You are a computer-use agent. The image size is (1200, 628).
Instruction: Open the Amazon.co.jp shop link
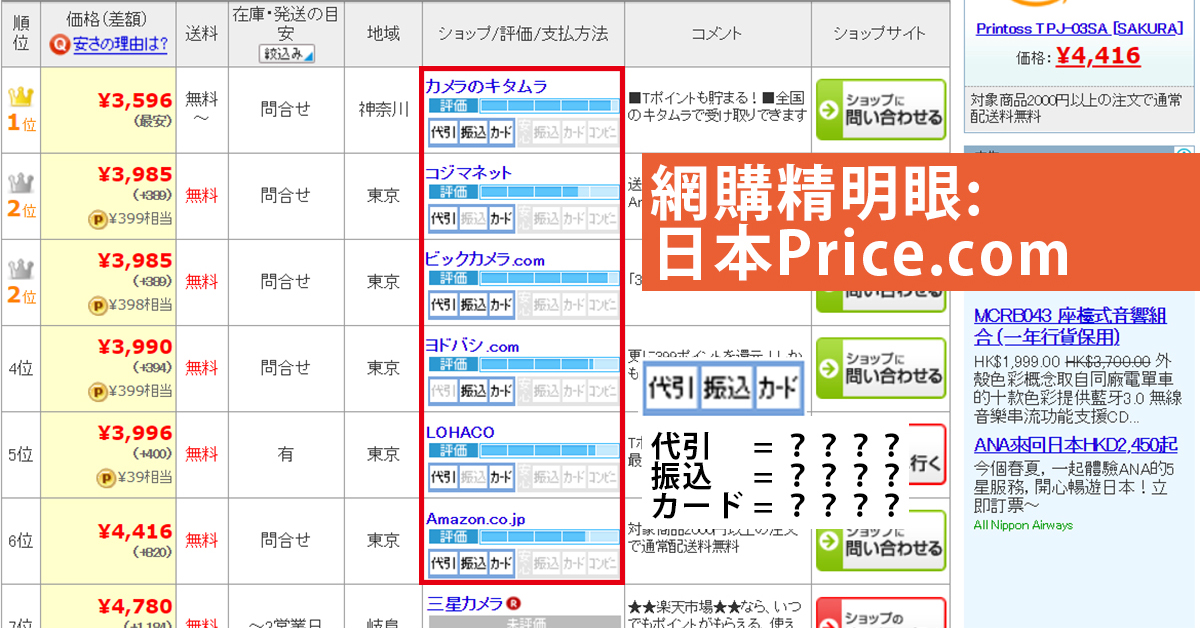[x=475, y=519]
